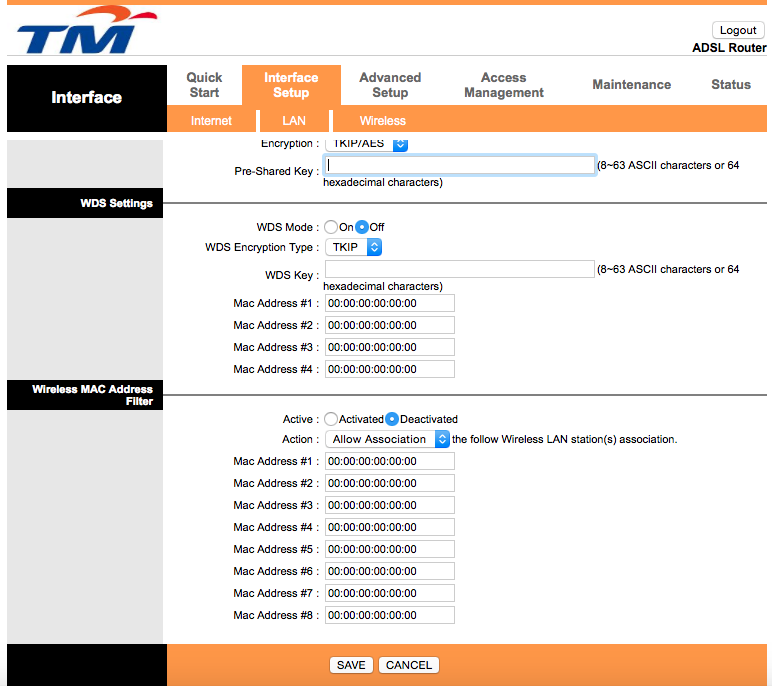Open the Status tab

coord(731,85)
